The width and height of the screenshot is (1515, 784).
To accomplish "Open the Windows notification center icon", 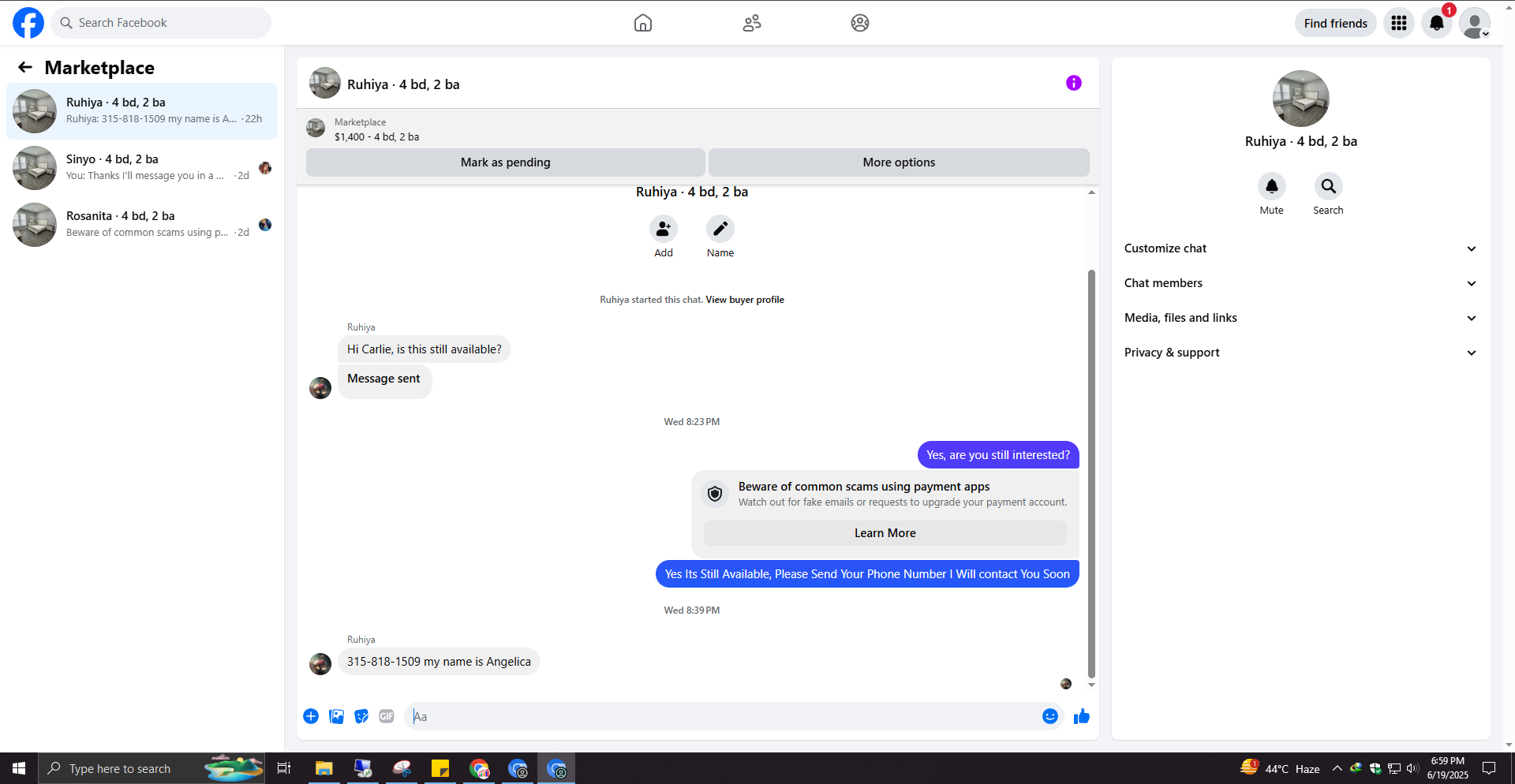I will [x=1489, y=768].
